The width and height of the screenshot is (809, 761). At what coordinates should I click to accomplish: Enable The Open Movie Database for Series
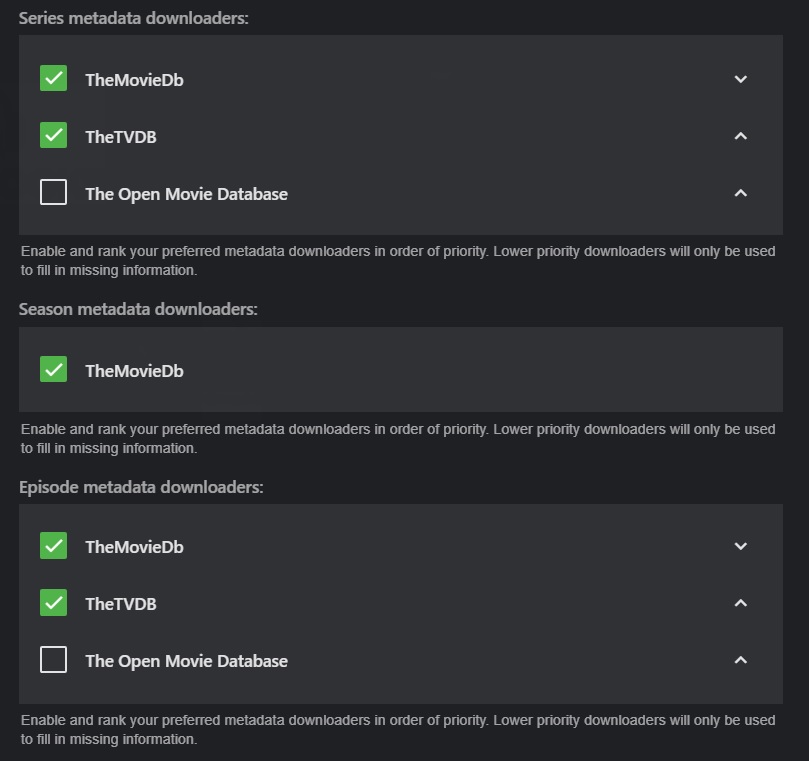tap(54, 193)
